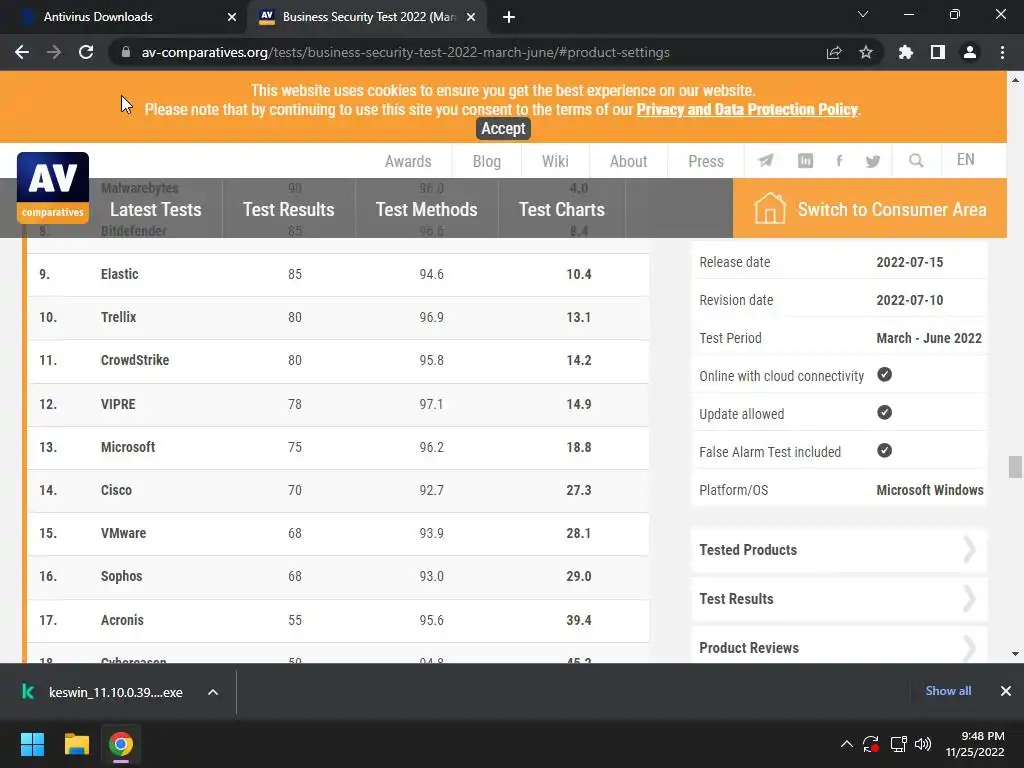
Task: Reload the current page
Action: click(86, 52)
